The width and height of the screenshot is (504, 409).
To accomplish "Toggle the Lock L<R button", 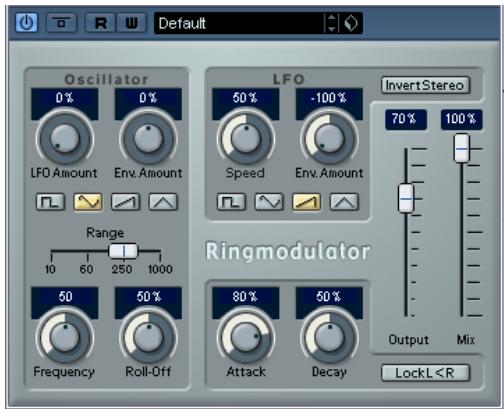I will [425, 373].
